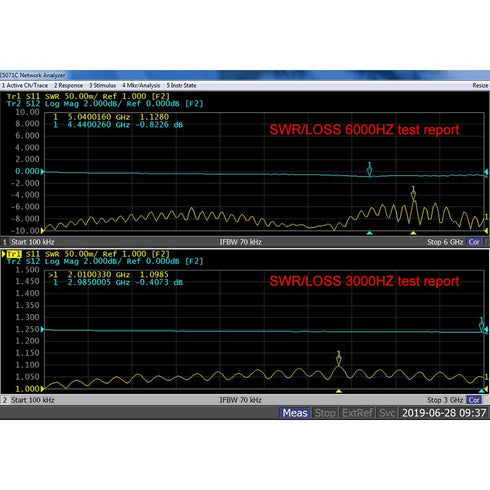The image size is (490, 490).
Task: Click upper channel Start 100 kHz field
Action: (x=33, y=242)
